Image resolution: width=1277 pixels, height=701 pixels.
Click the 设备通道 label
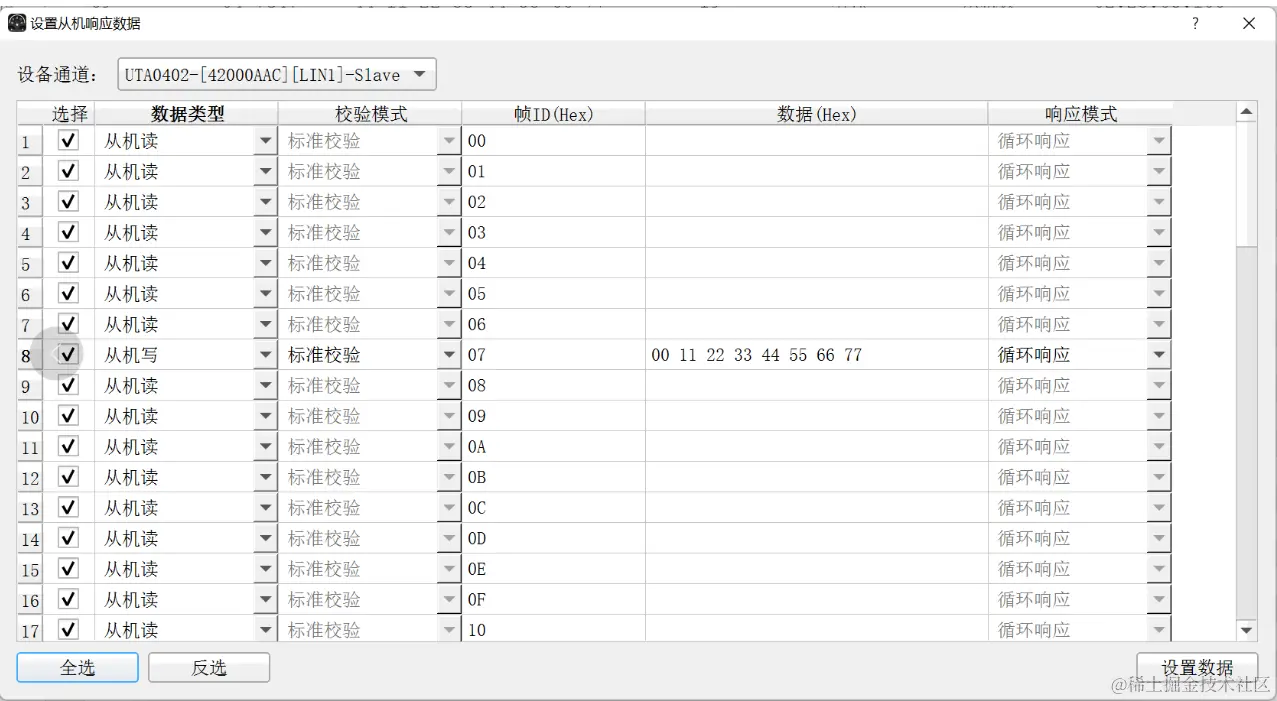coord(58,75)
